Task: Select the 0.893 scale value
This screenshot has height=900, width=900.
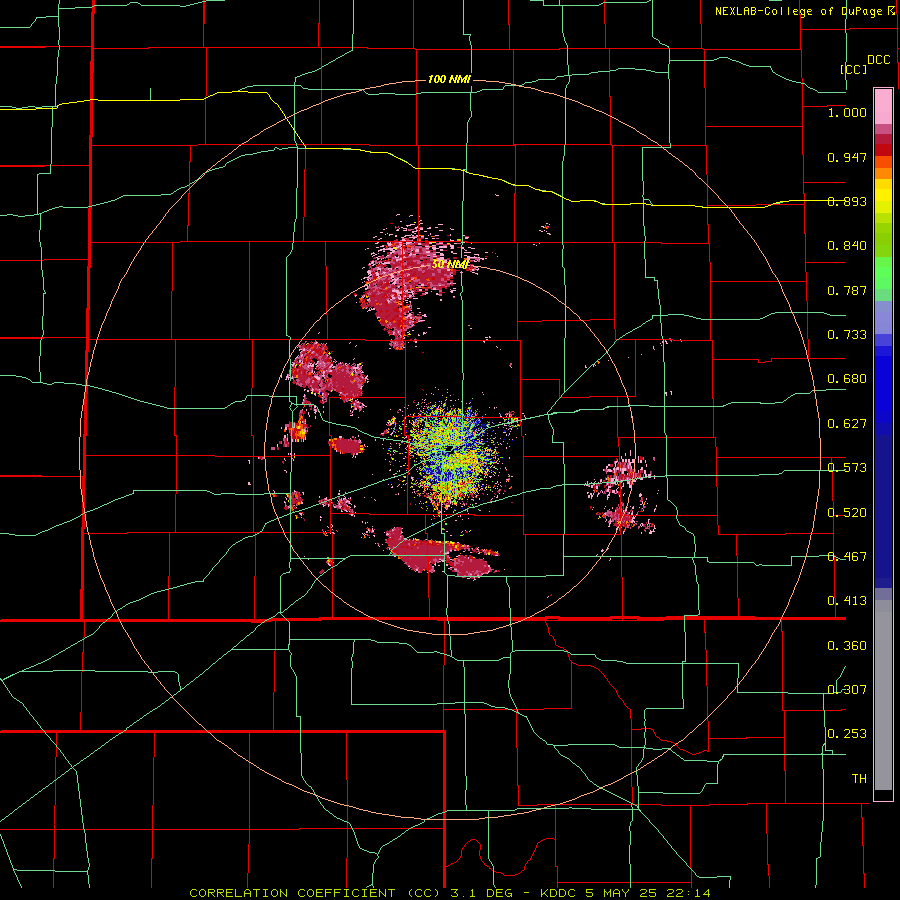Action: 847,201
